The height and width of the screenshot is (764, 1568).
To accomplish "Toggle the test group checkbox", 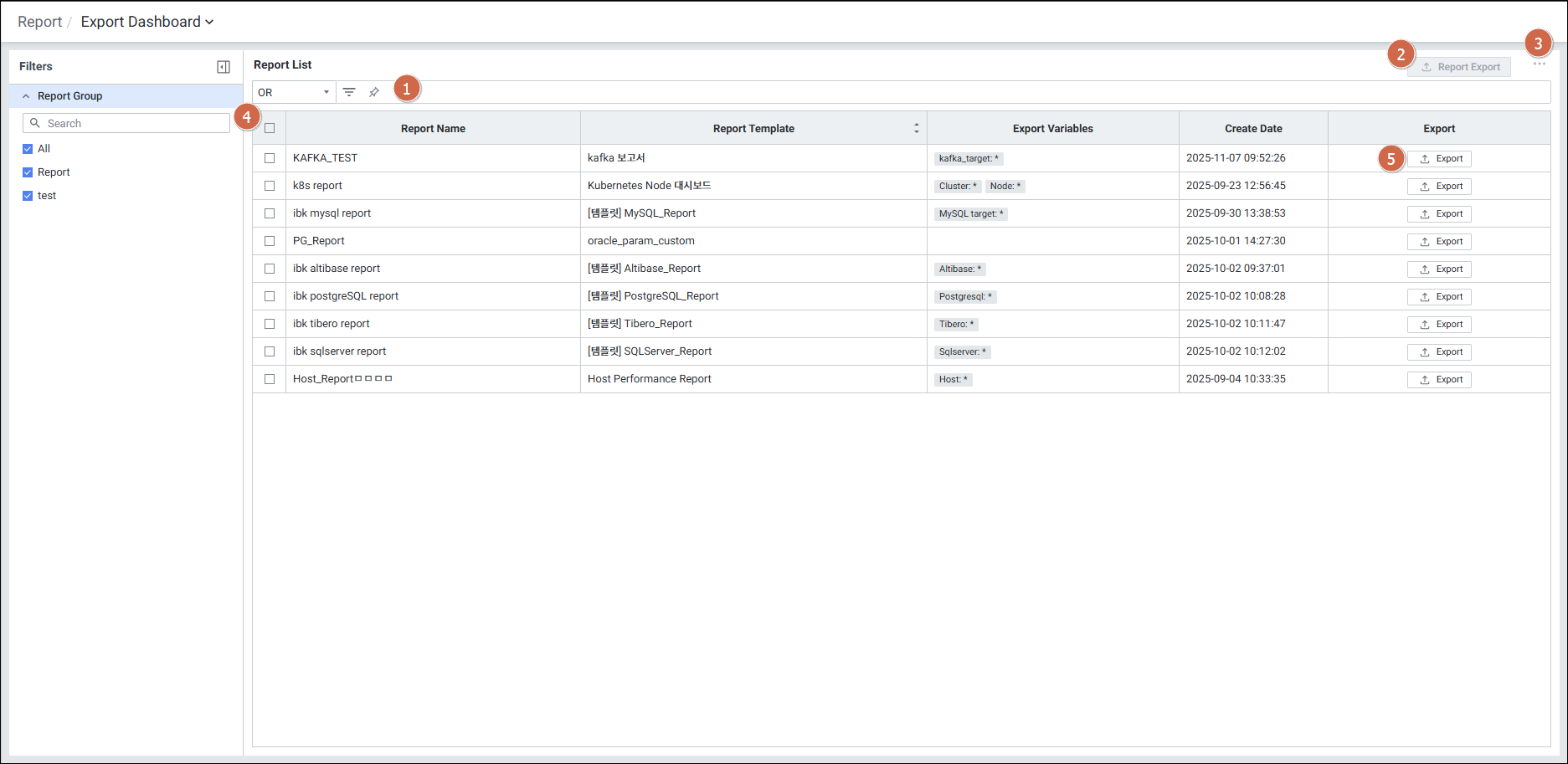I will point(28,196).
